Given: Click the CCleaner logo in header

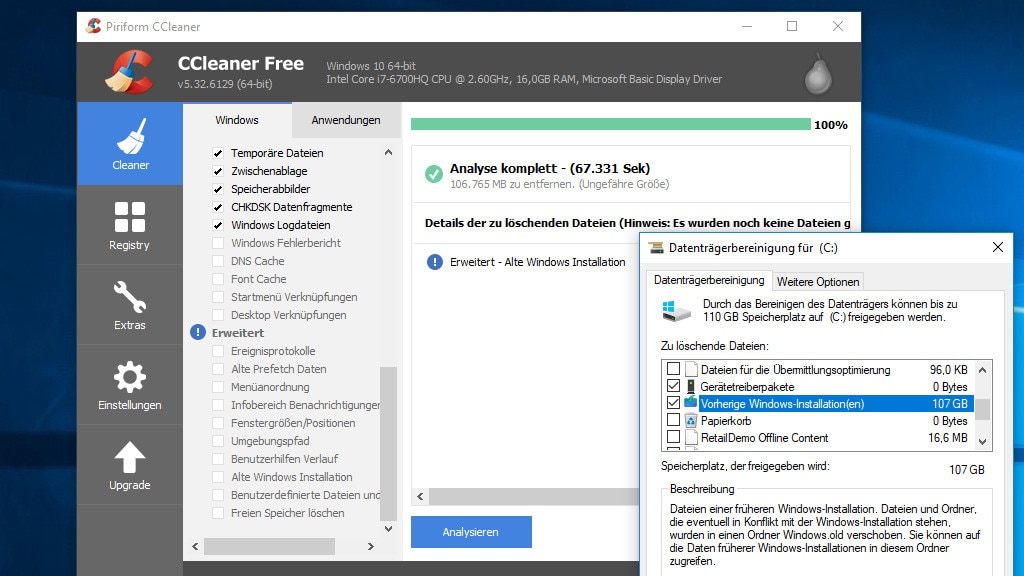Looking at the screenshot, I should pos(129,72).
